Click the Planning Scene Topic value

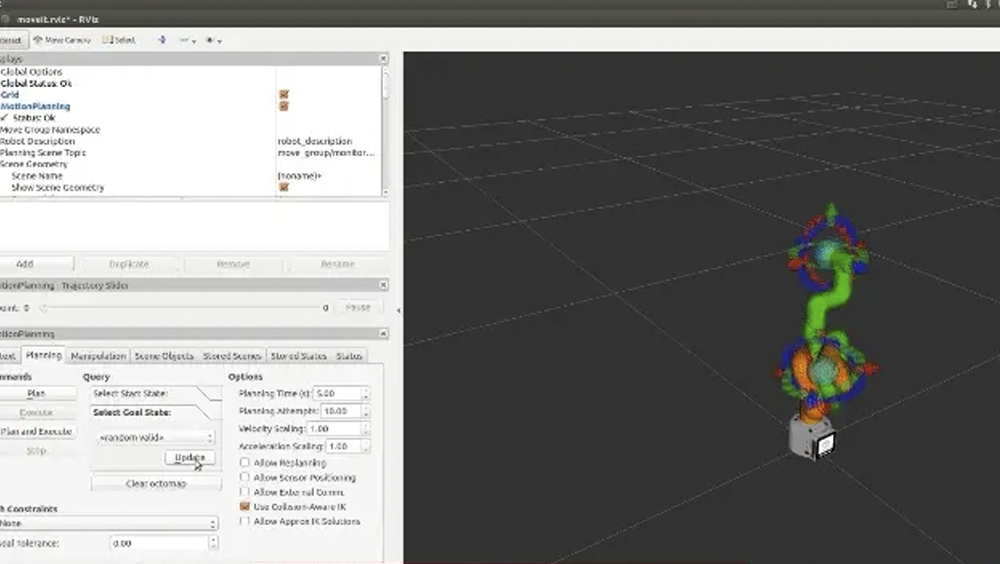[326, 152]
